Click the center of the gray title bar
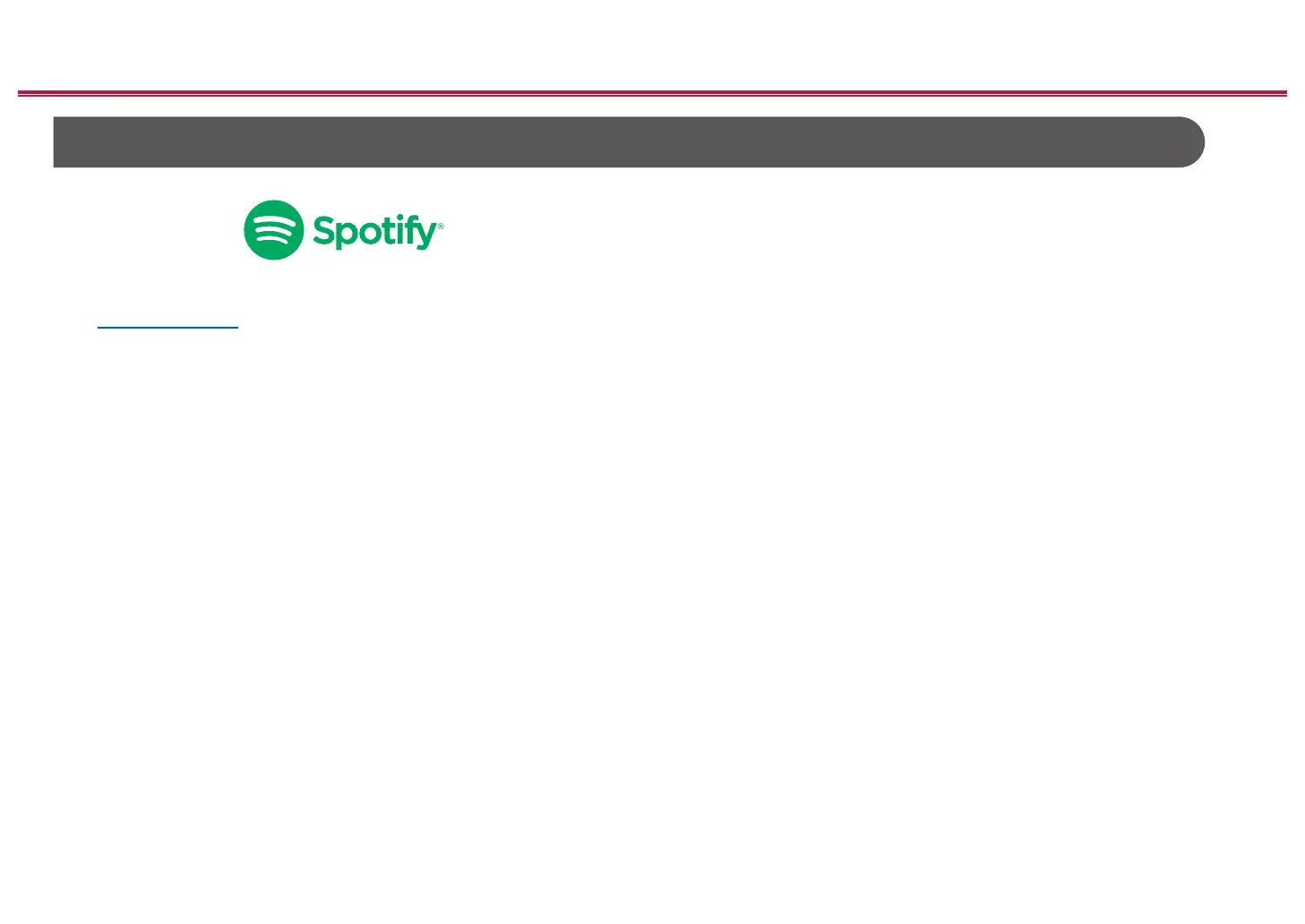 (x=629, y=141)
